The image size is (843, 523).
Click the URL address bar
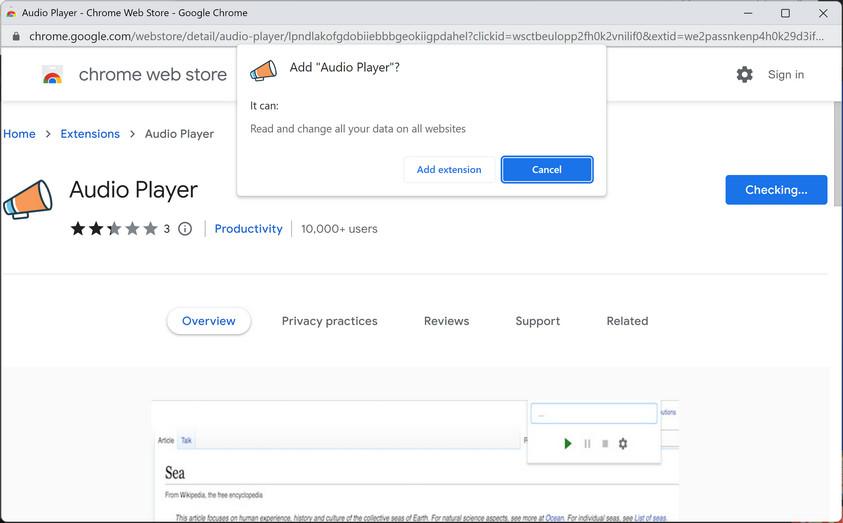click(x=420, y=36)
